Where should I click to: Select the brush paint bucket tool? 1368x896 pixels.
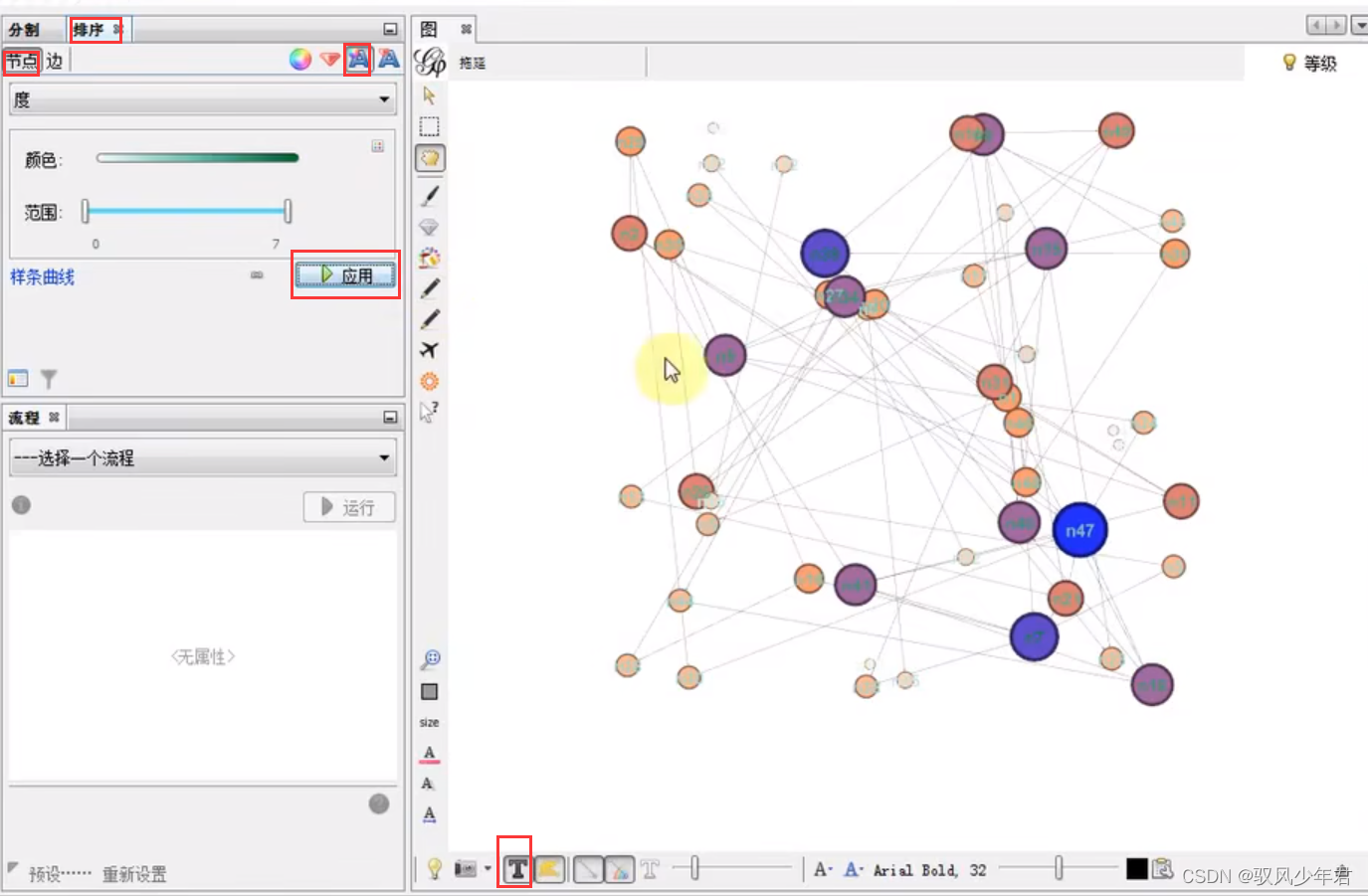[x=430, y=258]
